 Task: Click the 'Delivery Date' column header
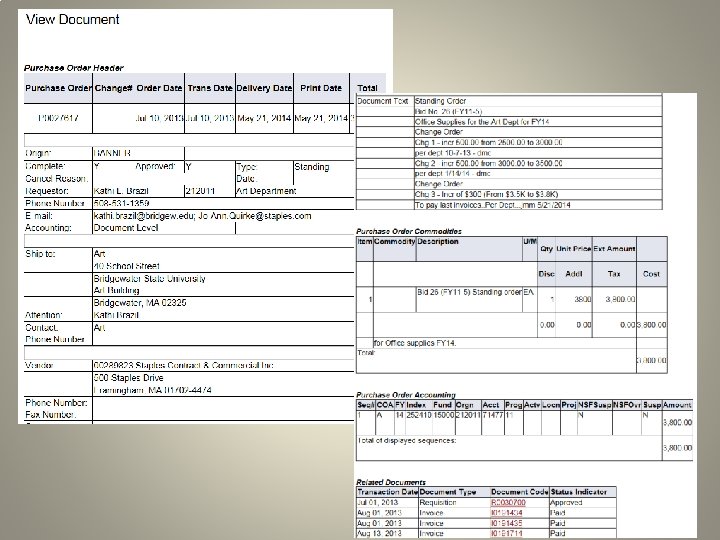pos(264,88)
